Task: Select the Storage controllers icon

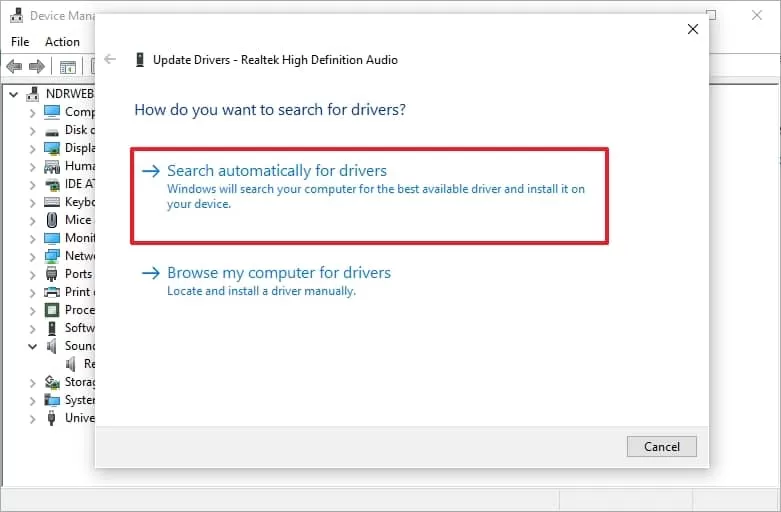Action: pos(52,382)
